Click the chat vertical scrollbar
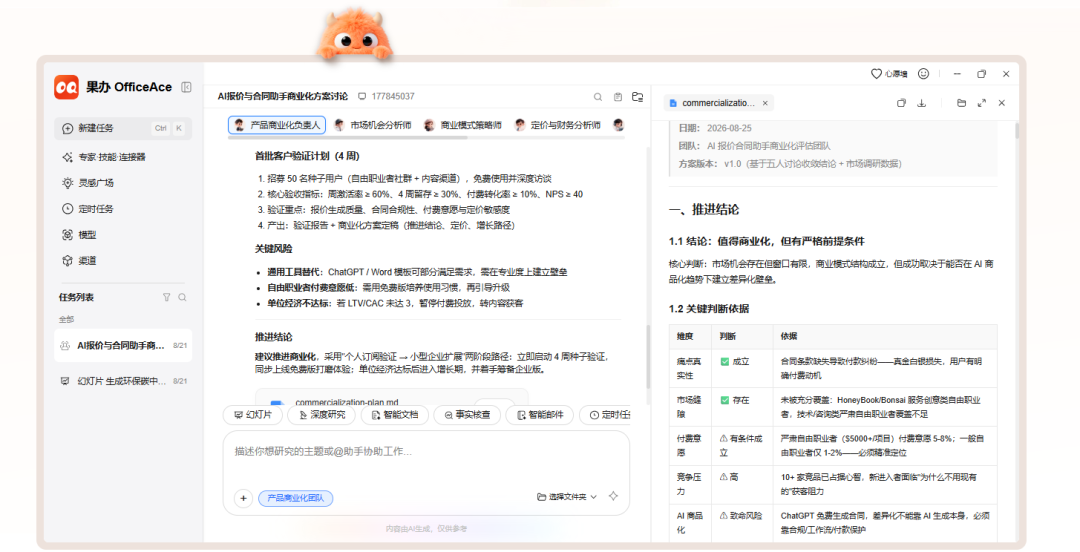Viewport: 1080px width, 552px height. (647, 357)
